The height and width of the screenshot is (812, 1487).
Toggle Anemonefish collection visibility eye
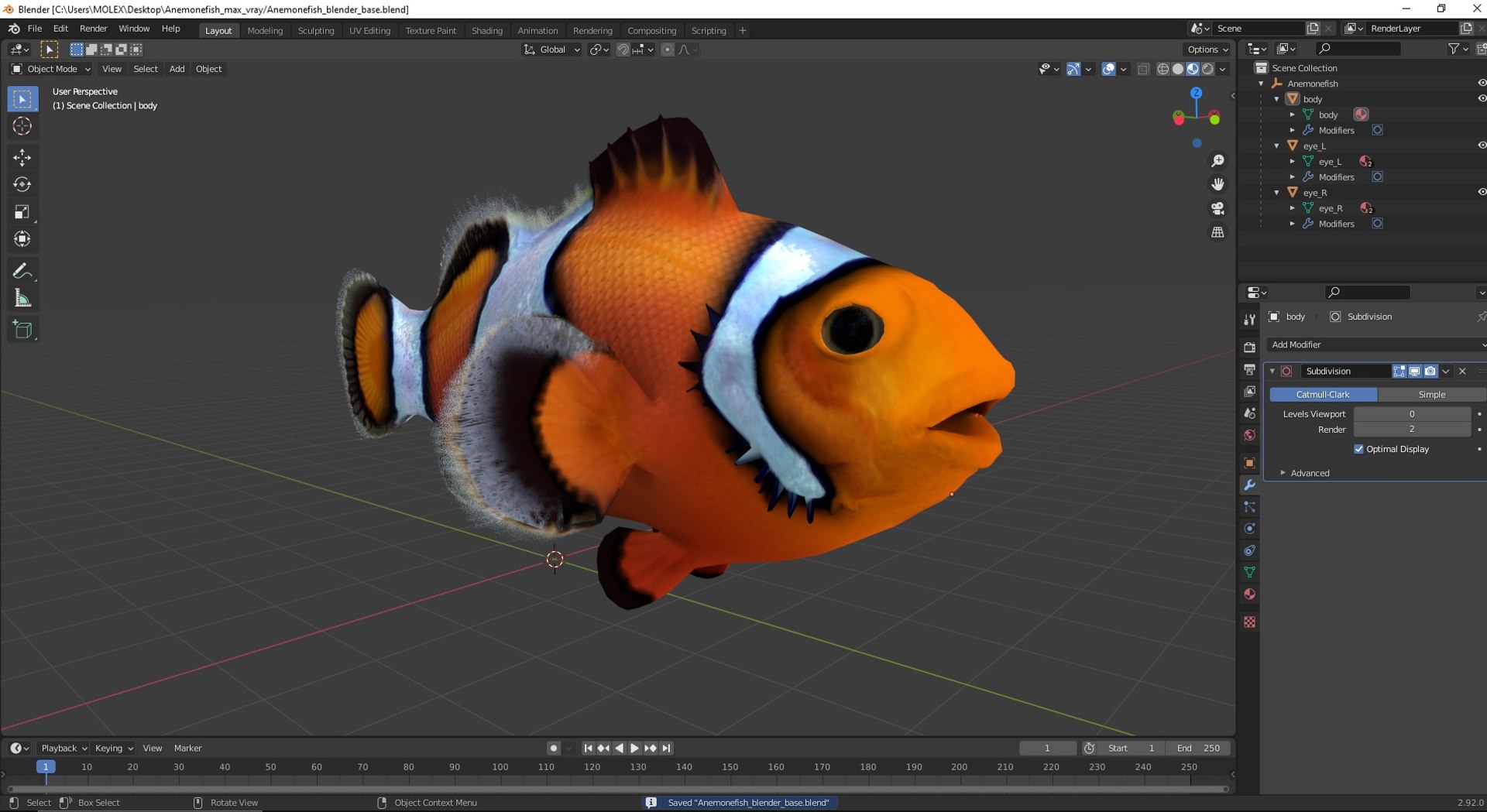pos(1481,84)
